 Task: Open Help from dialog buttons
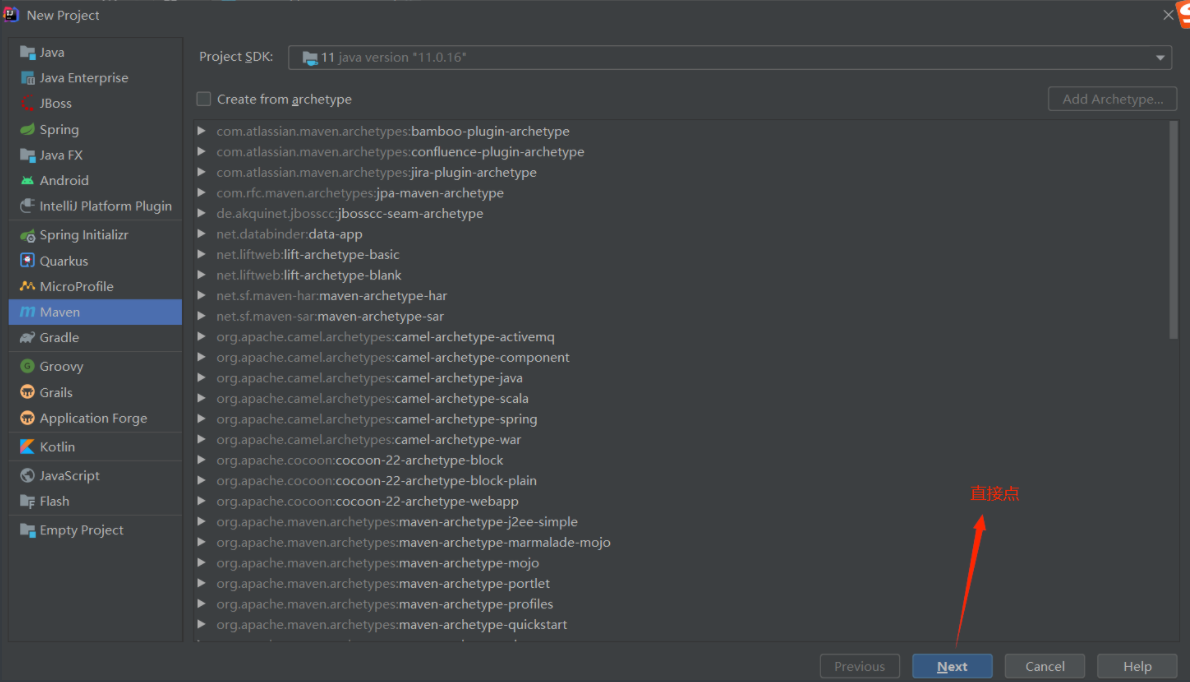[1138, 666]
